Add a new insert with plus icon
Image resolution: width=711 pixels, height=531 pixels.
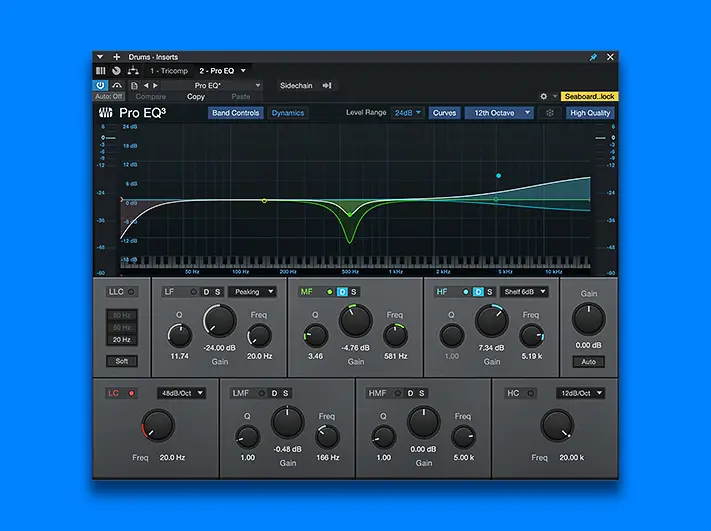click(x=117, y=57)
